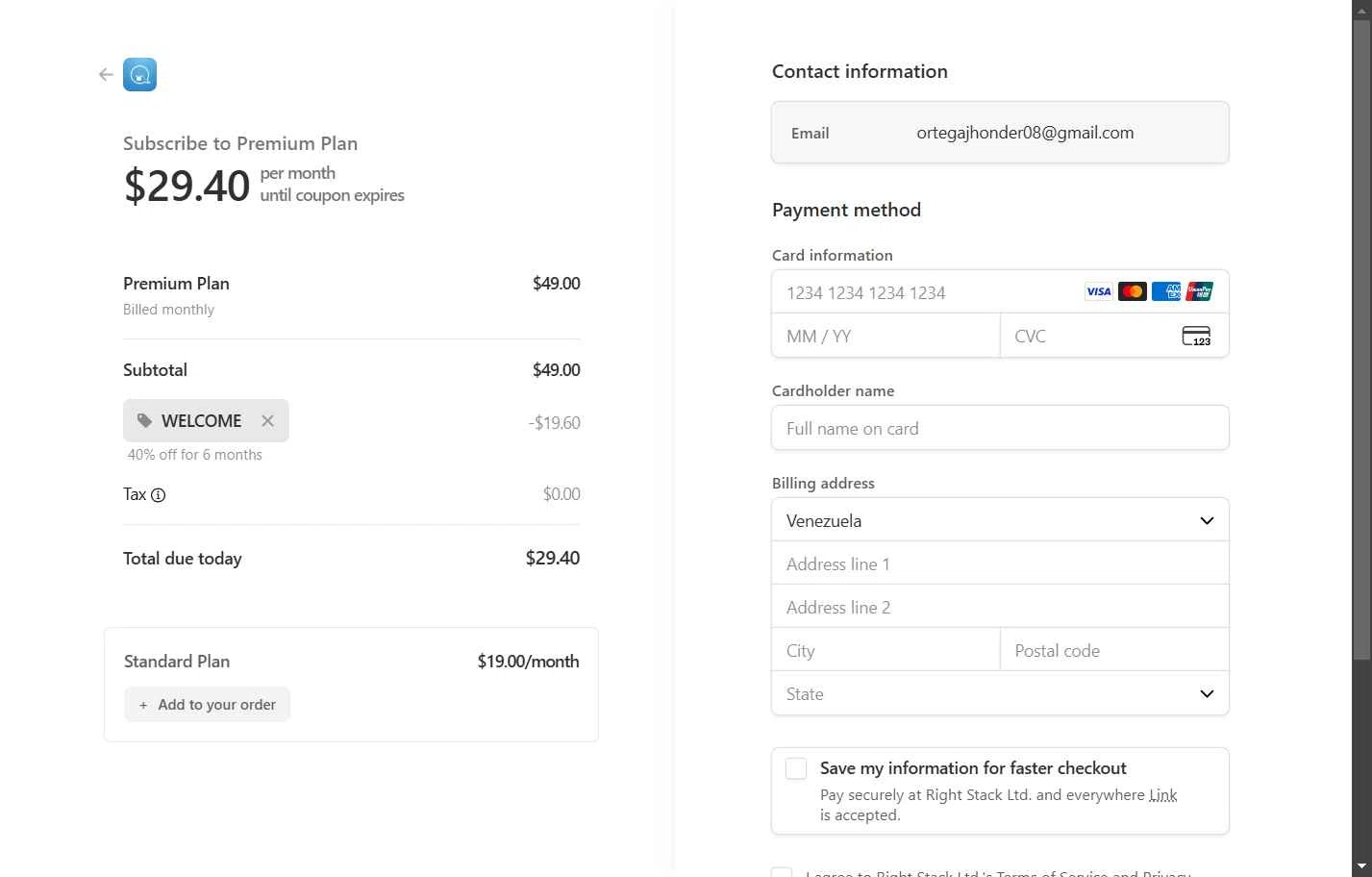Open the Link hyperlink

(1163, 795)
